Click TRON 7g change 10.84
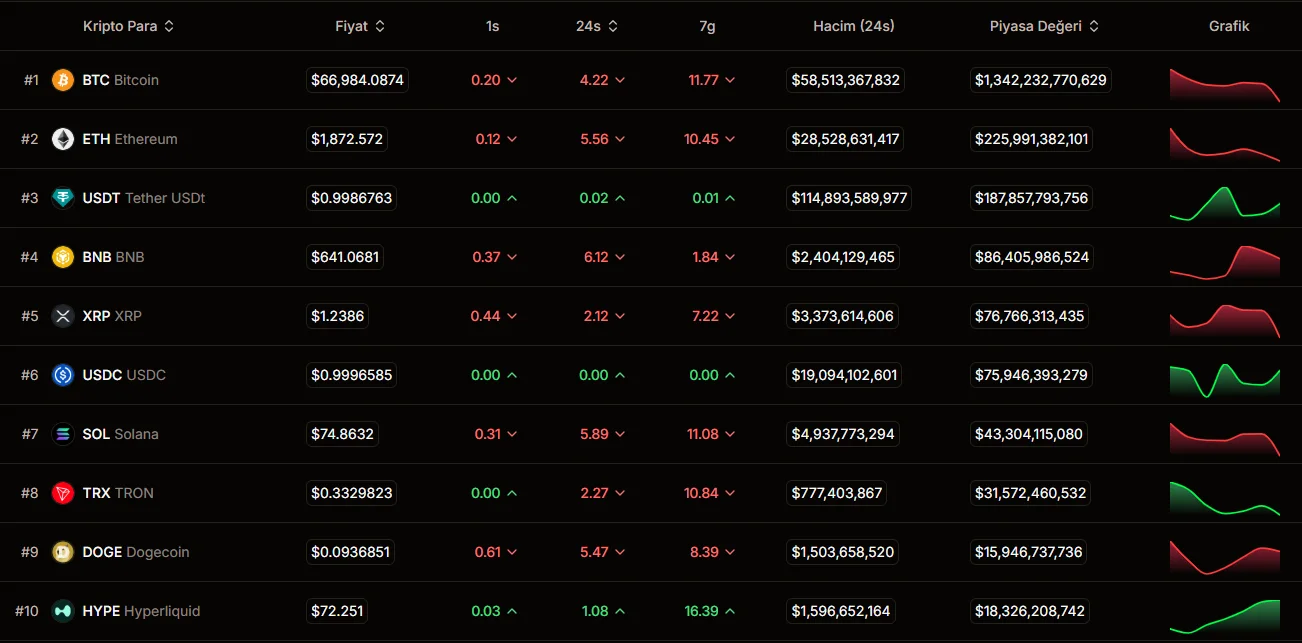Viewport: 1302px width, 643px height. click(x=710, y=493)
